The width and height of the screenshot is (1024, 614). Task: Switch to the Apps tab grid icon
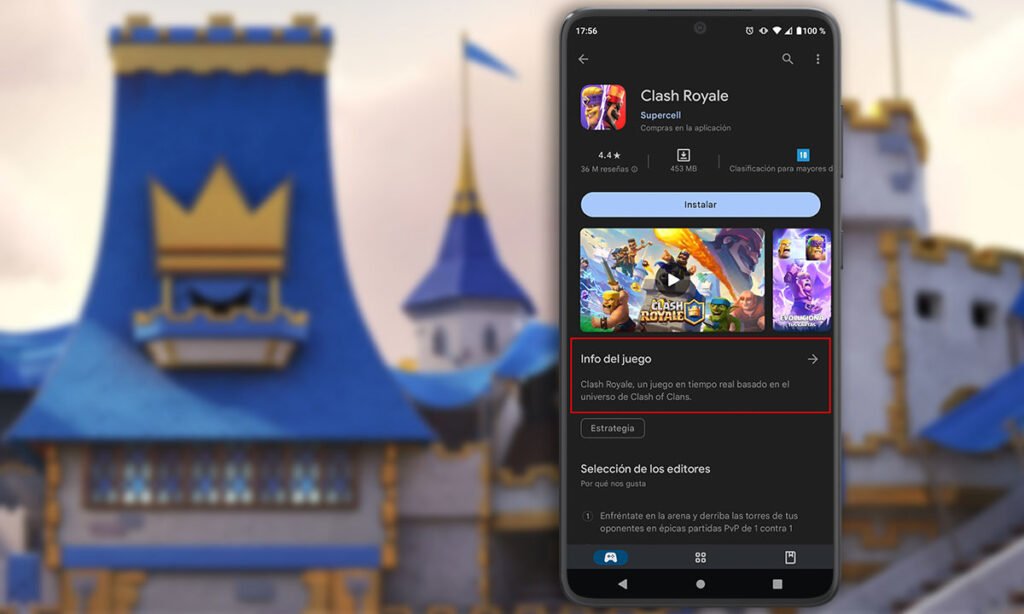click(700, 557)
